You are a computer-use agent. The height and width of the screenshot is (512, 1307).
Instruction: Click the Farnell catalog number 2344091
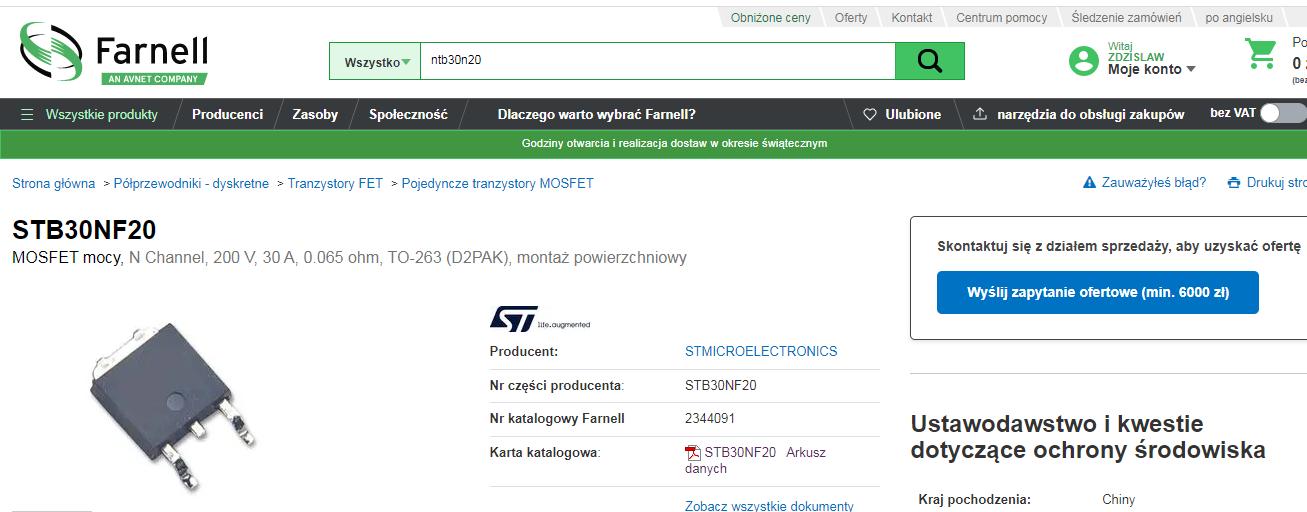710,418
